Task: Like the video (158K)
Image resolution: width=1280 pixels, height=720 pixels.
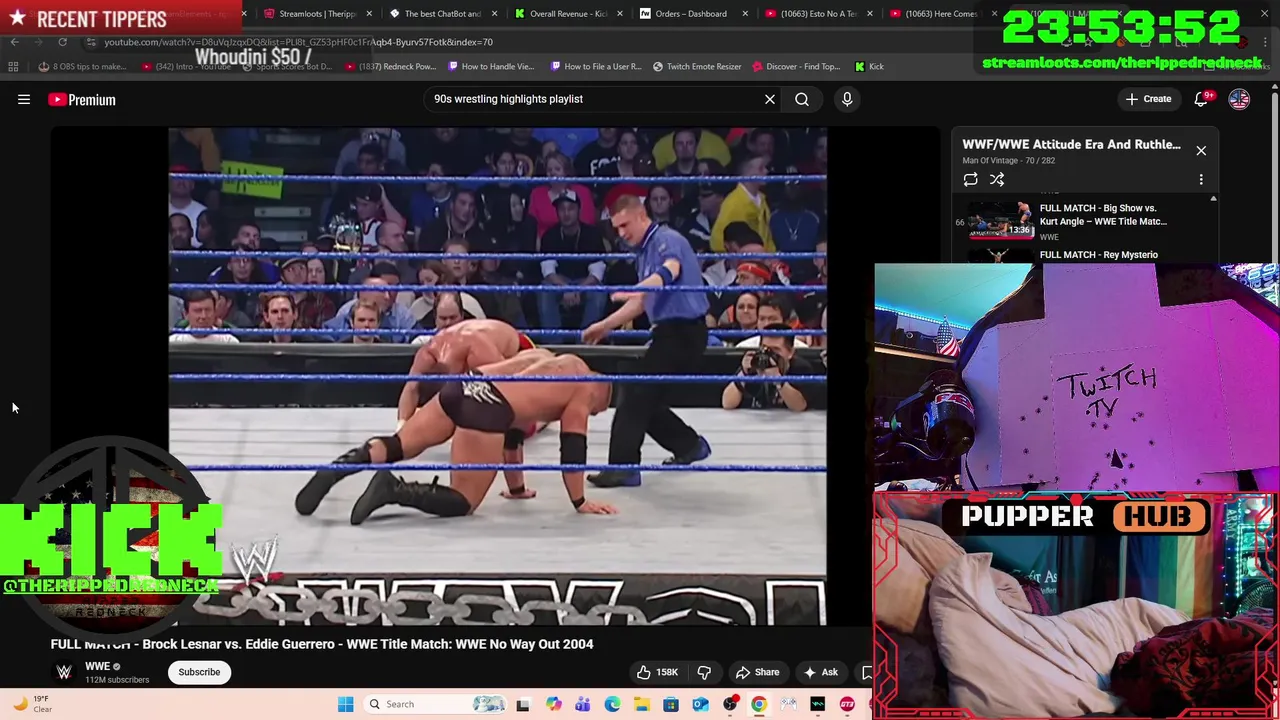Action: [657, 672]
